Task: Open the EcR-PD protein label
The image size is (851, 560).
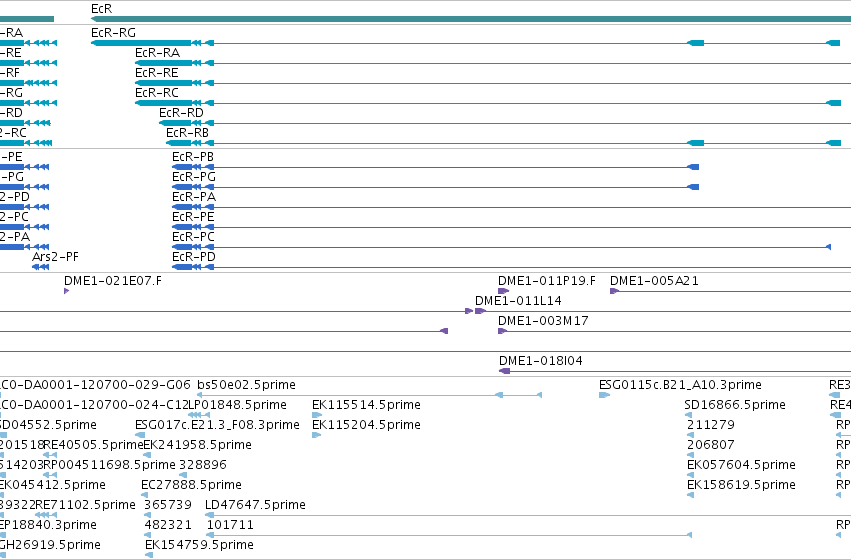Action: tap(194, 257)
